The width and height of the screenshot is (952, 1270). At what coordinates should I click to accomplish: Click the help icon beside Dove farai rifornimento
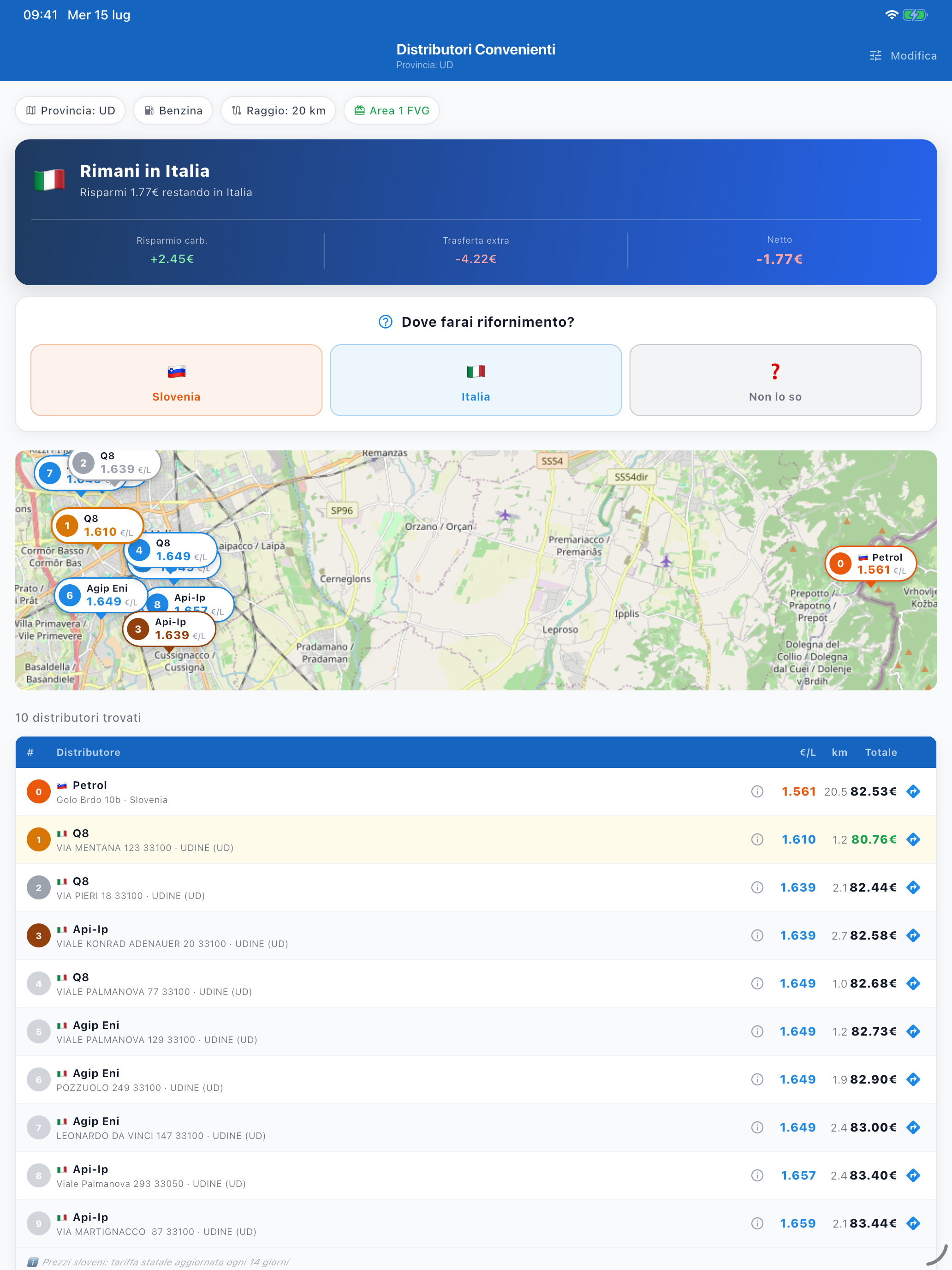click(386, 322)
